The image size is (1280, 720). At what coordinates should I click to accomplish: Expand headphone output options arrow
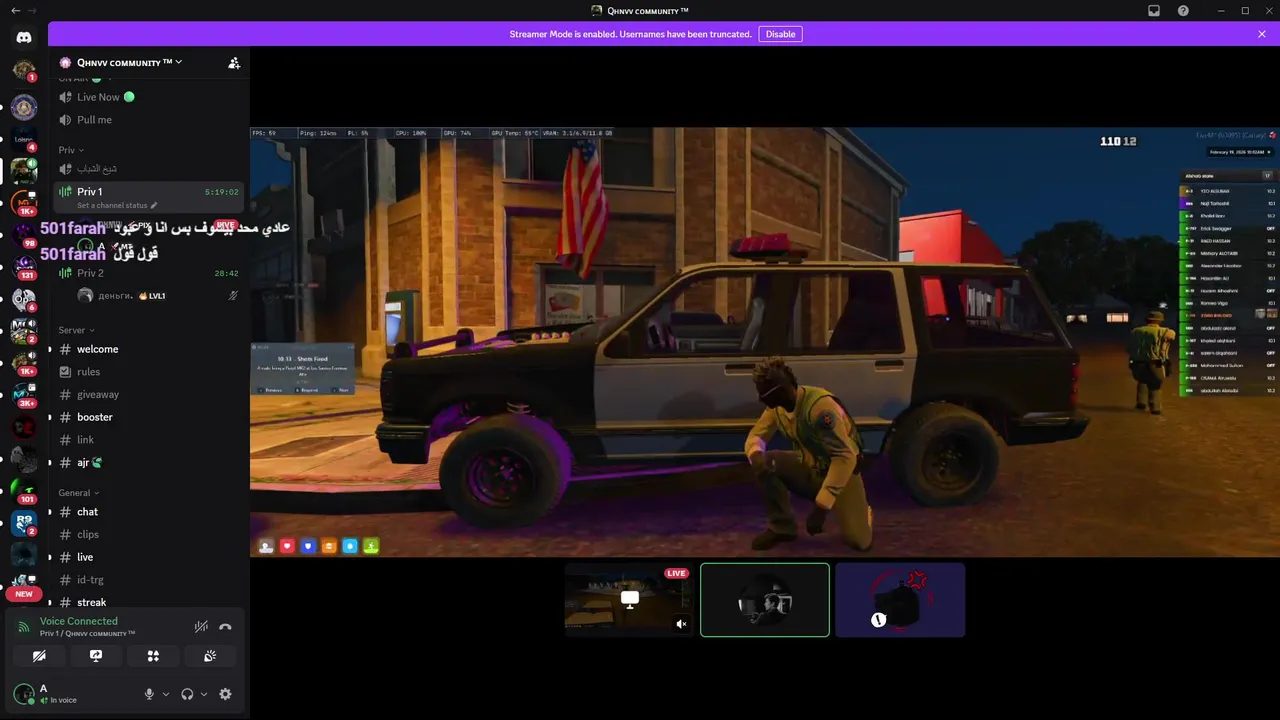[x=204, y=694]
